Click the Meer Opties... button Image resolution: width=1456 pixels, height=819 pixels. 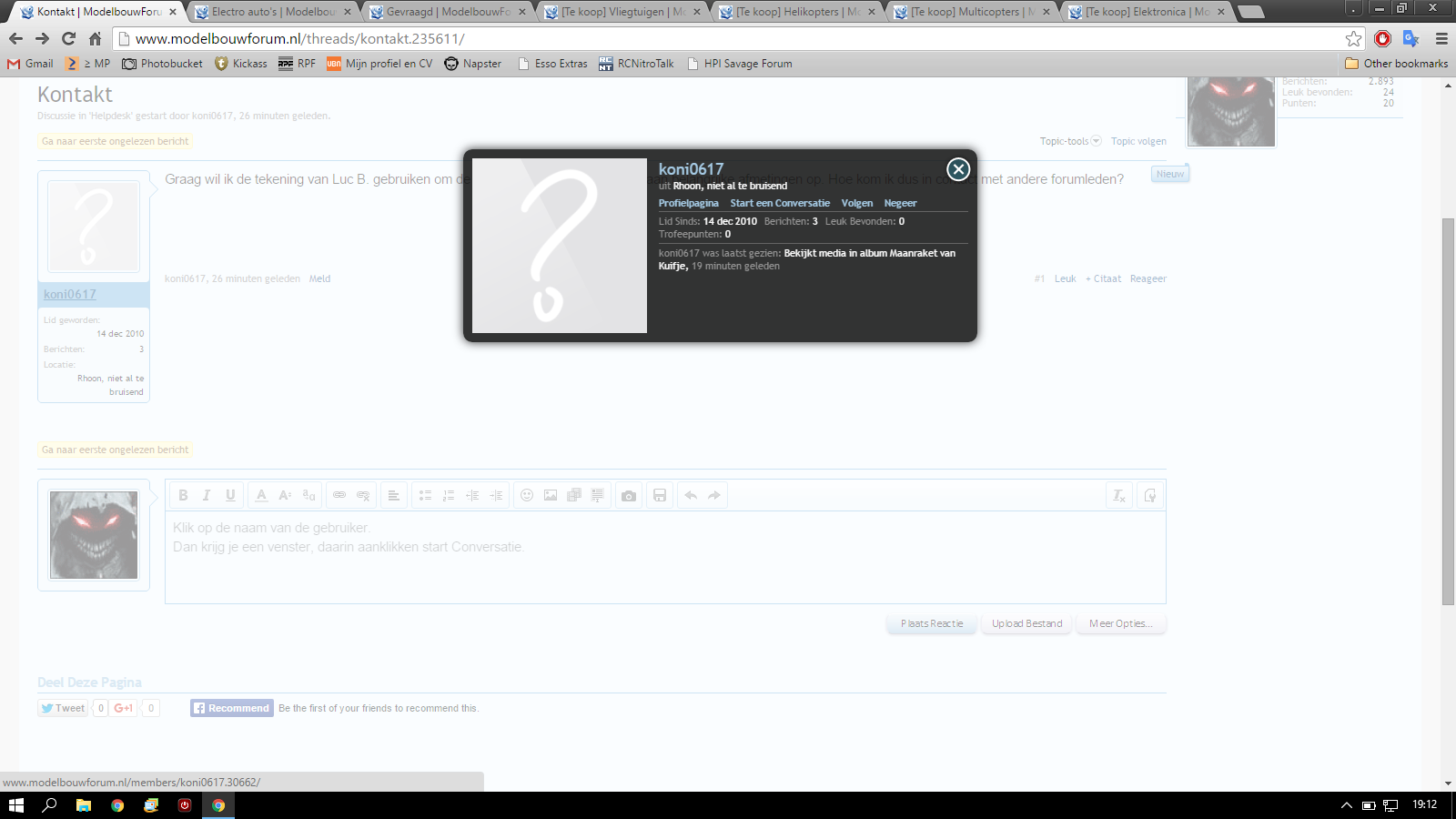(x=1120, y=623)
